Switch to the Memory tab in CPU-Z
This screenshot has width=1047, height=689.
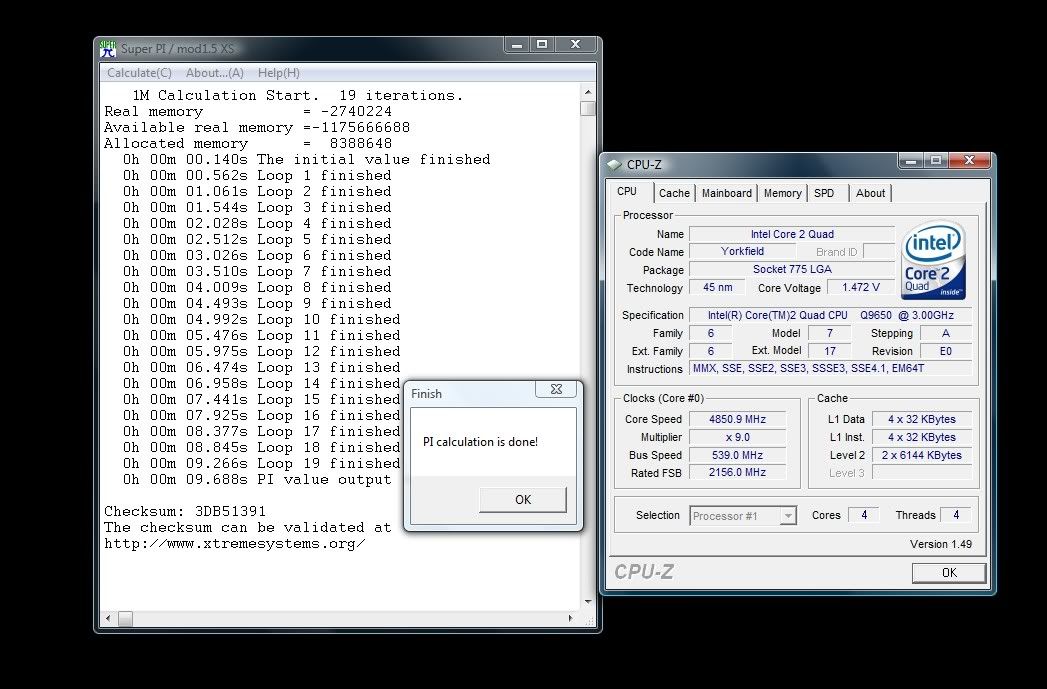782,193
